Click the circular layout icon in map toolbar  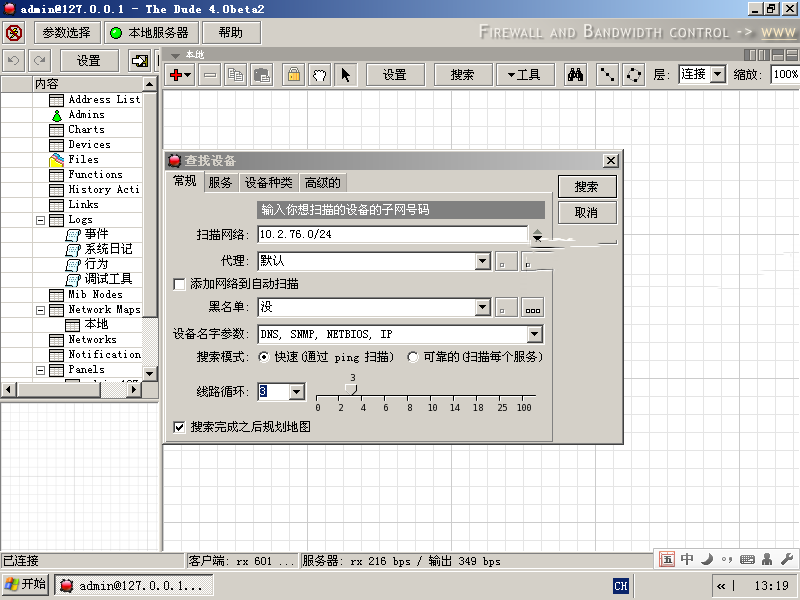pos(634,75)
